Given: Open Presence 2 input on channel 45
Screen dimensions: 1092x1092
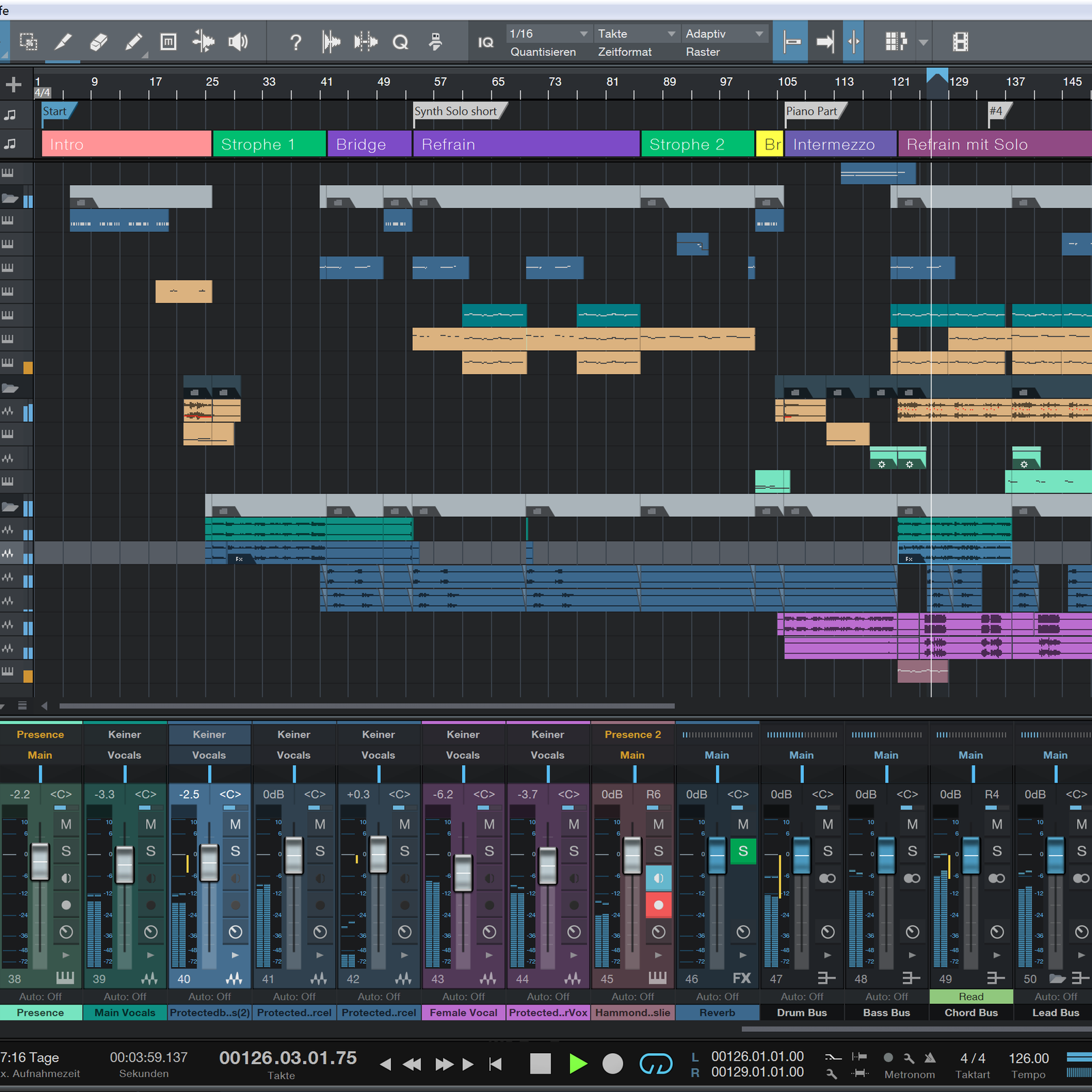Looking at the screenshot, I should (x=633, y=734).
